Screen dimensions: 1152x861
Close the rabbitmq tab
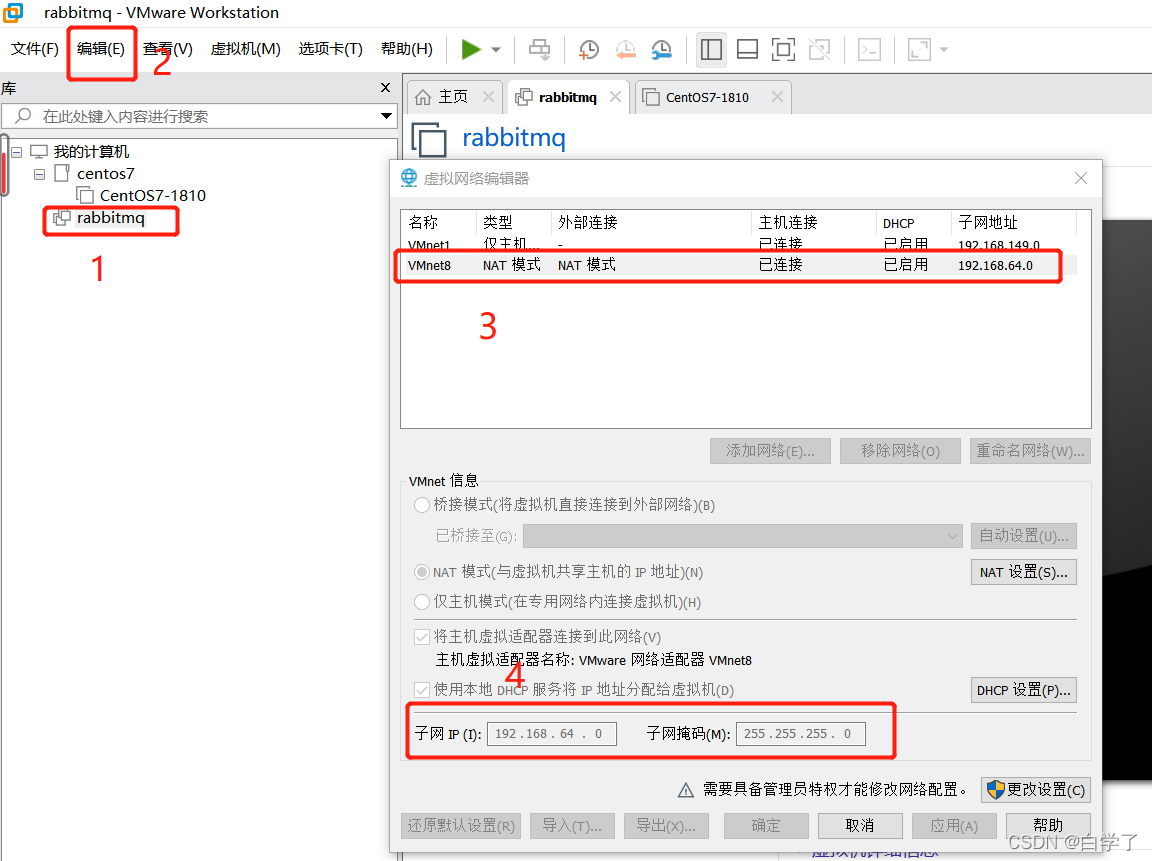pos(615,96)
